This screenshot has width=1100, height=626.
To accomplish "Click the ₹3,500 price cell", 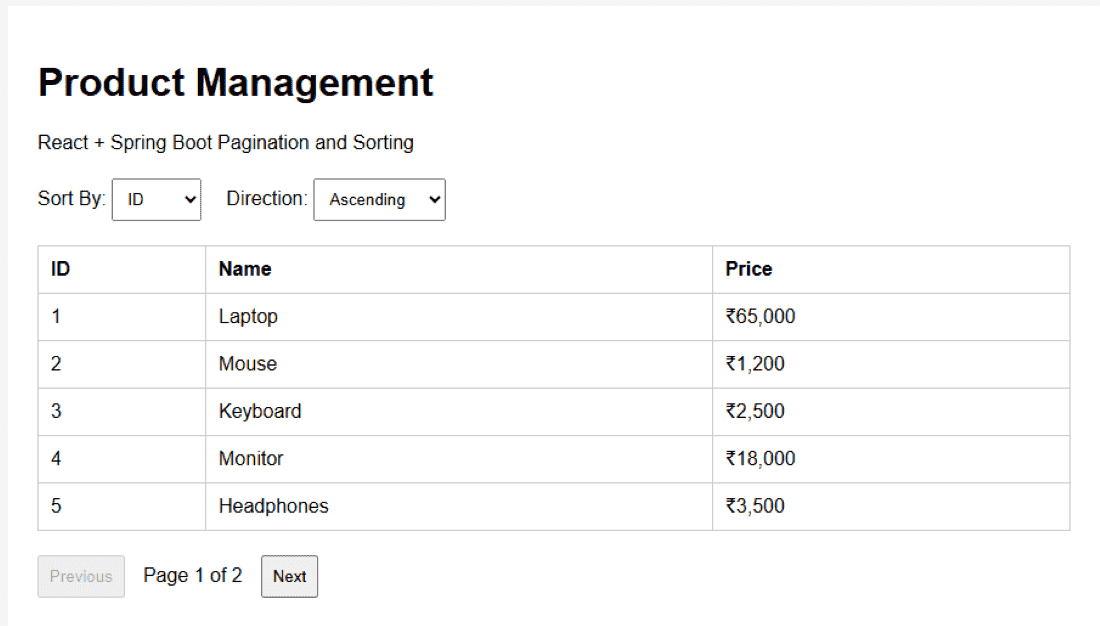I will coord(891,507).
